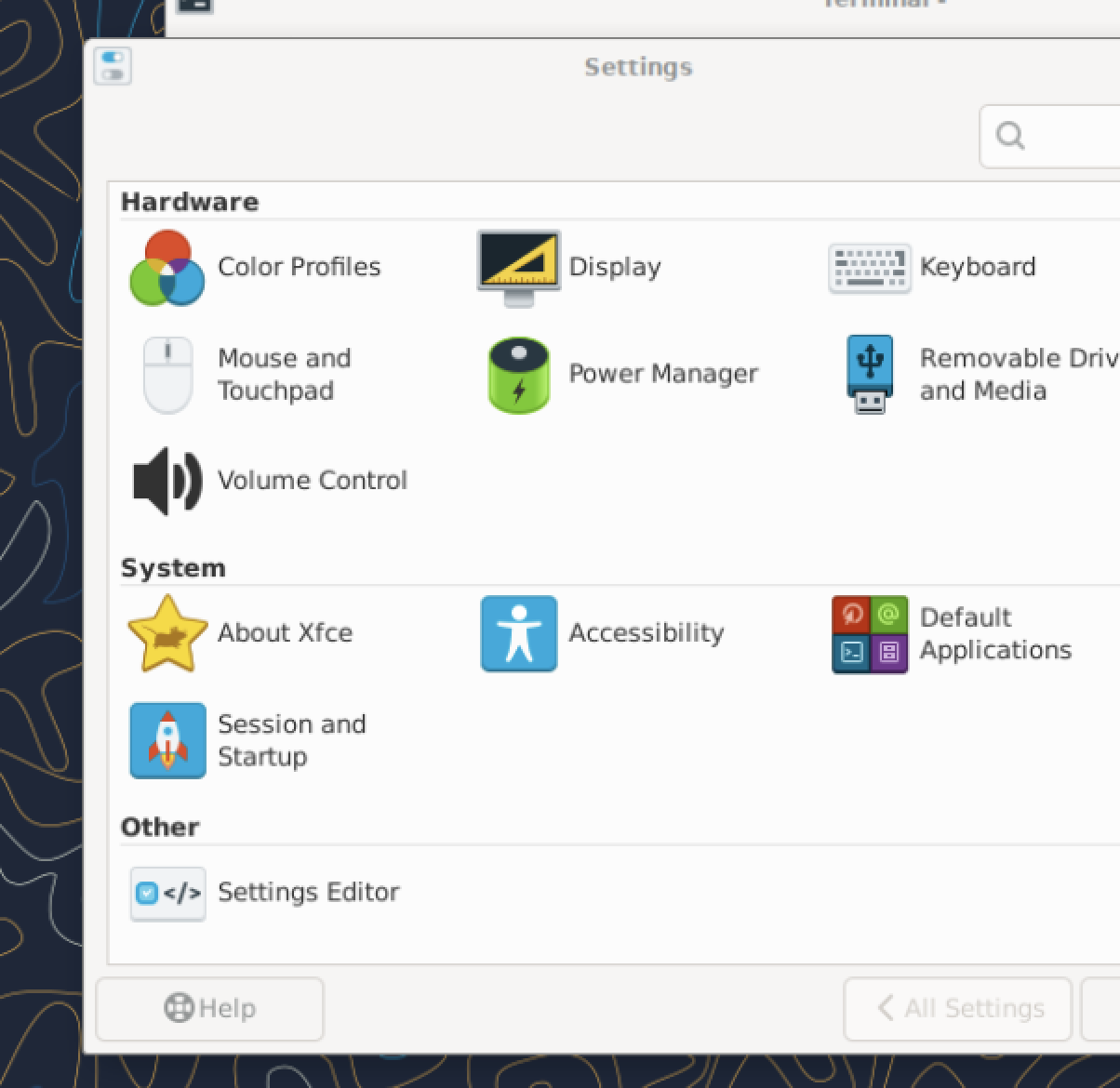The height and width of the screenshot is (1088, 1120).
Task: Click the Settings window menu icon in titlebar
Action: 113,66
